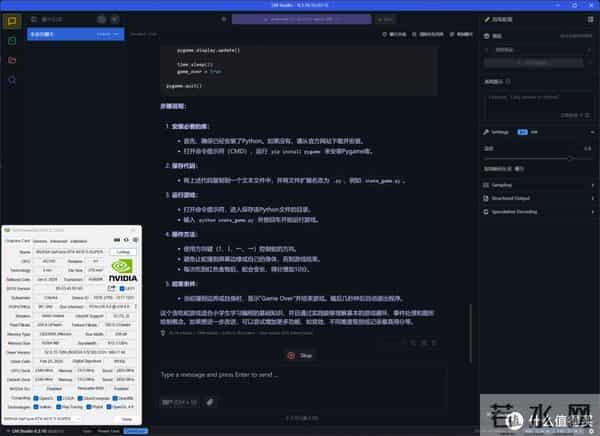Screen dimensions: 600x436
Task: Click the Close button in GPU-Z
Action: (x=127, y=419)
